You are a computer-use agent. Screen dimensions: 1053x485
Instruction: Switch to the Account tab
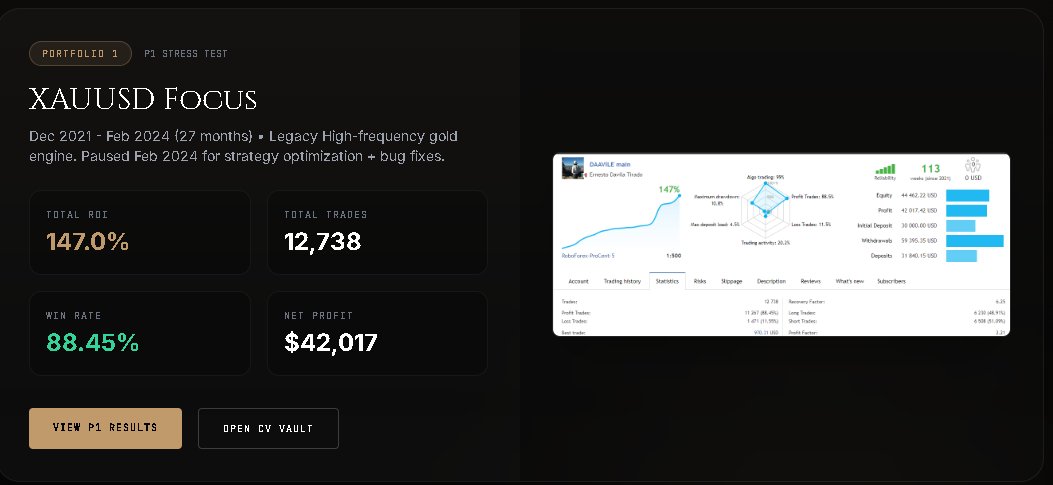[x=578, y=281]
